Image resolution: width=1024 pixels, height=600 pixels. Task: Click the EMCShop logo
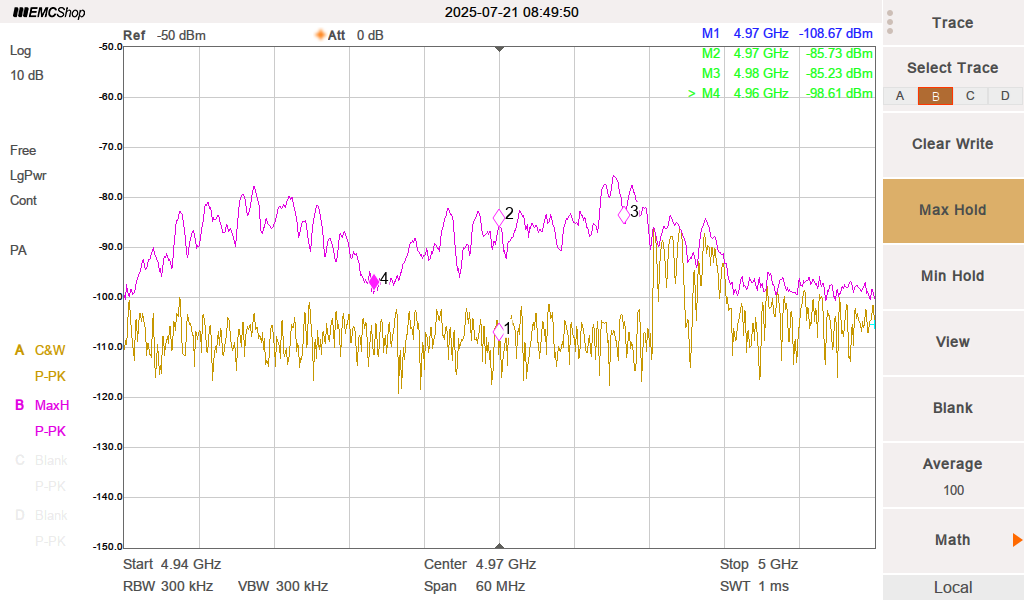click(x=49, y=13)
